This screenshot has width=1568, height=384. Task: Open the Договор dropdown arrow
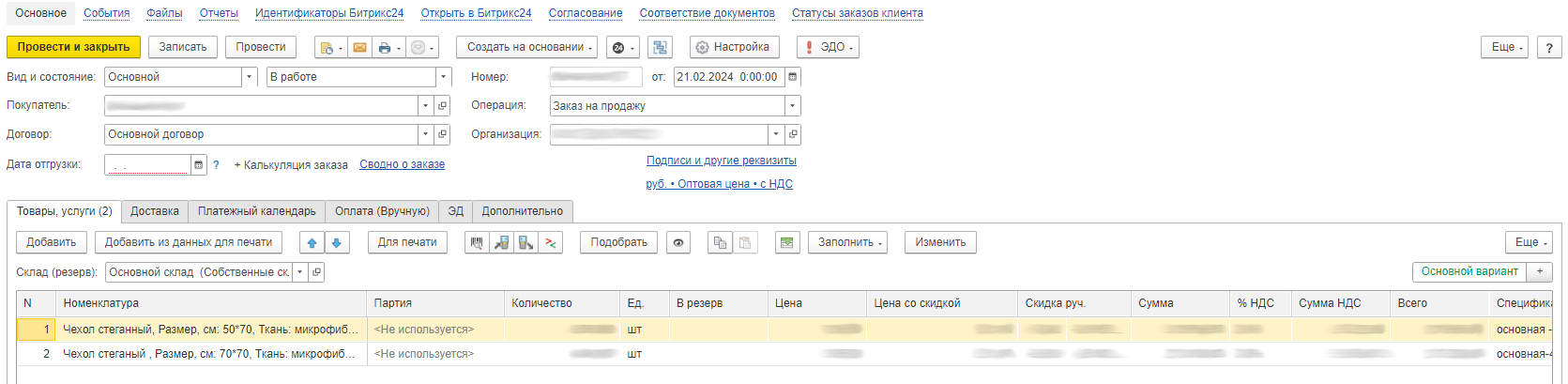pos(425,134)
